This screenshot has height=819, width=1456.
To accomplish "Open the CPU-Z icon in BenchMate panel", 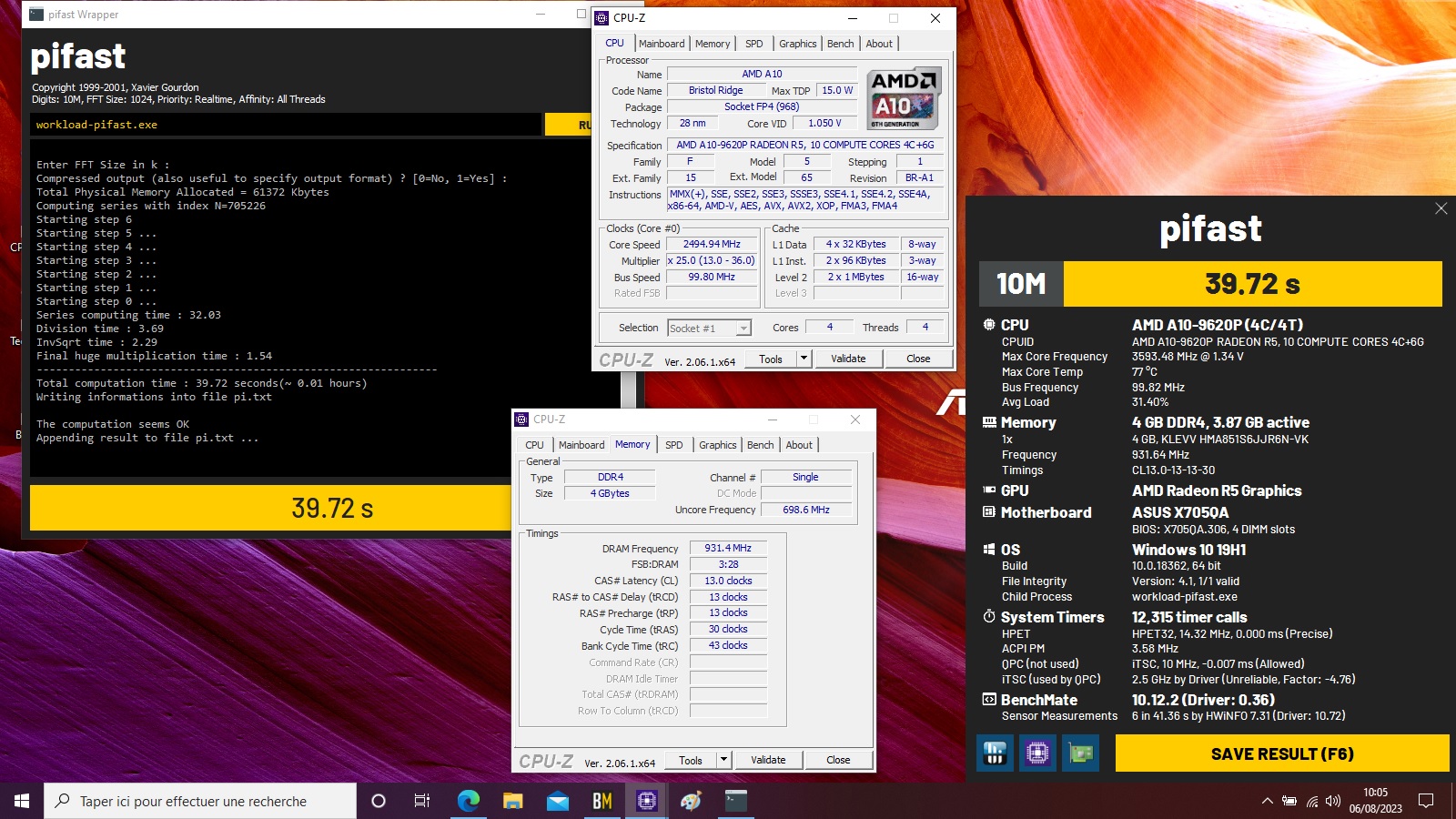I will click(x=1038, y=753).
